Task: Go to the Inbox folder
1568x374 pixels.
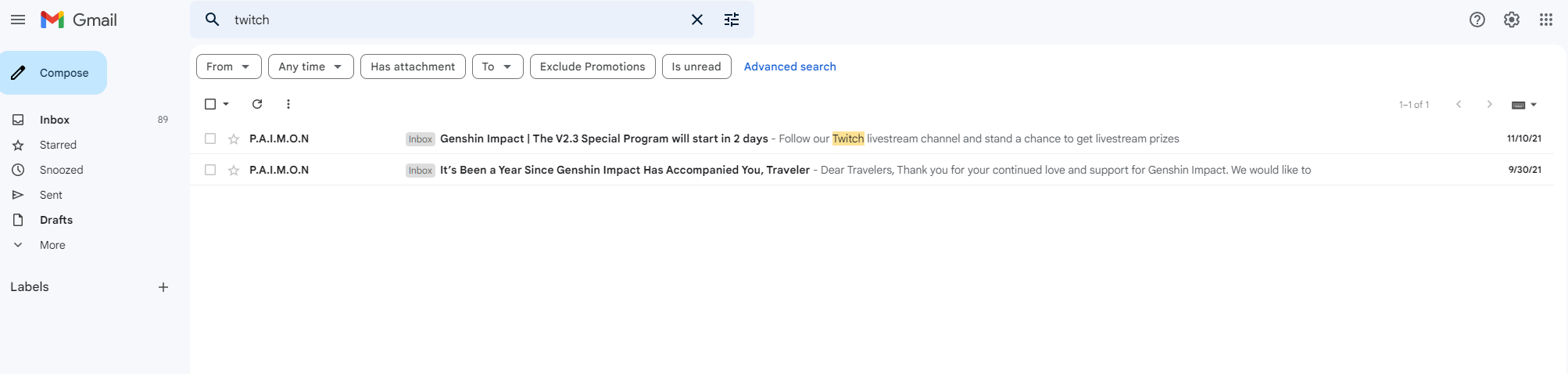Action: [55, 120]
